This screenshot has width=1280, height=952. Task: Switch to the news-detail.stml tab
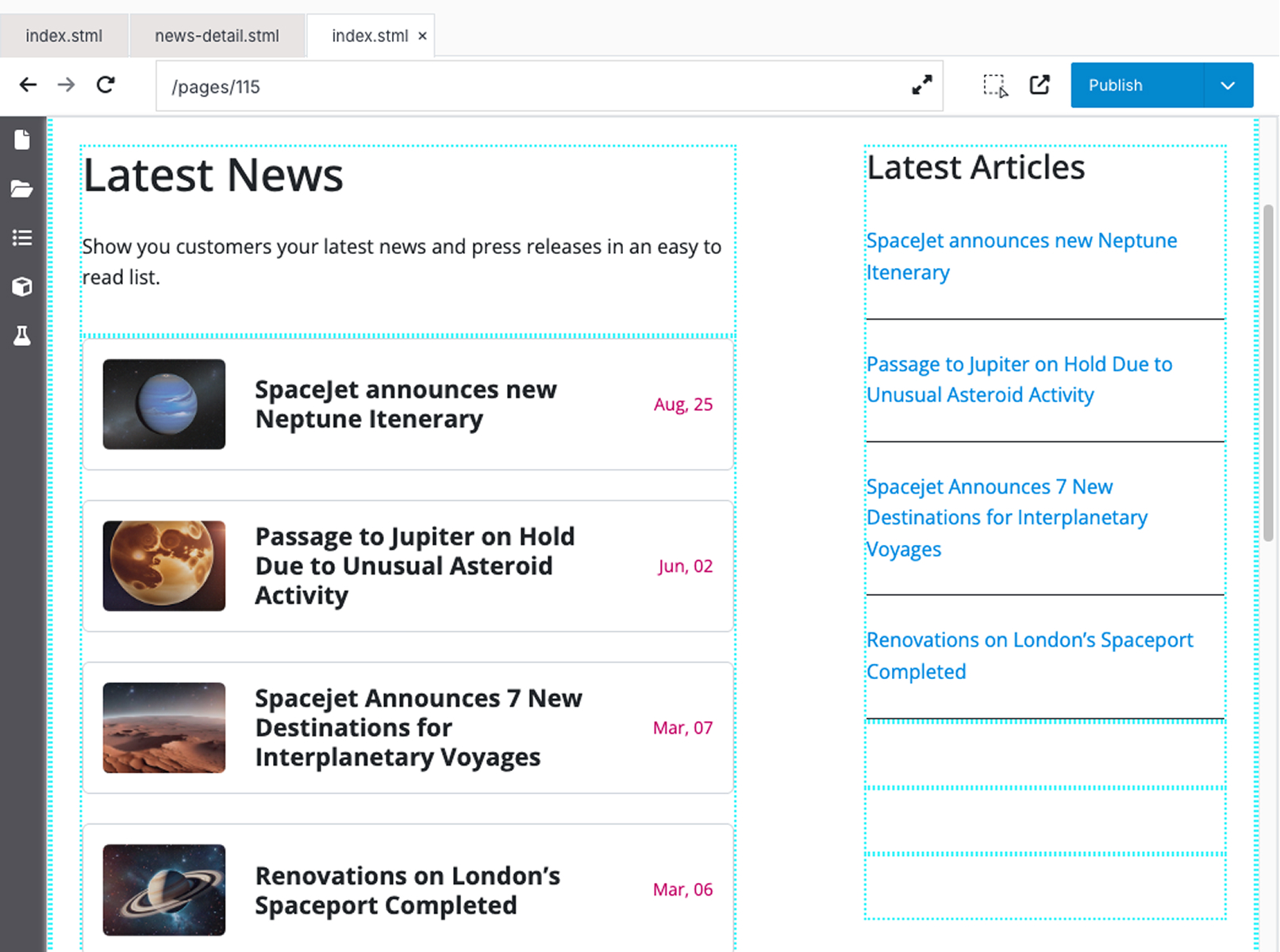(x=217, y=36)
